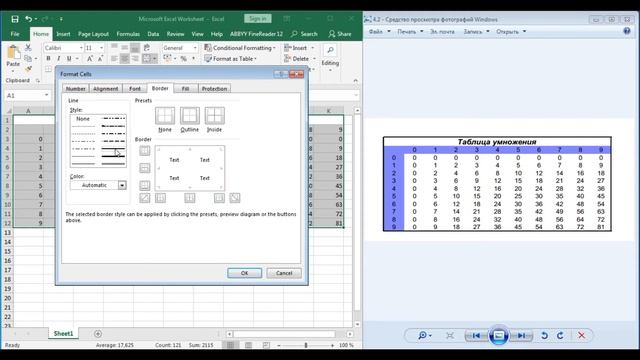Apply the Inside border preset

[x=215, y=116]
